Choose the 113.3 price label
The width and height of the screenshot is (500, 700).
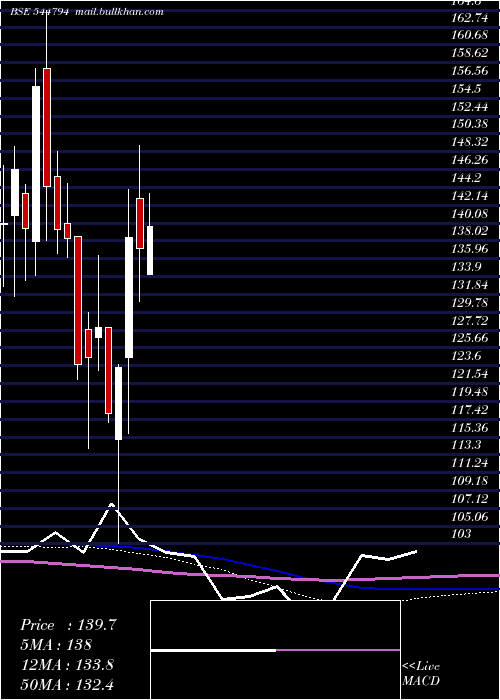(467, 445)
